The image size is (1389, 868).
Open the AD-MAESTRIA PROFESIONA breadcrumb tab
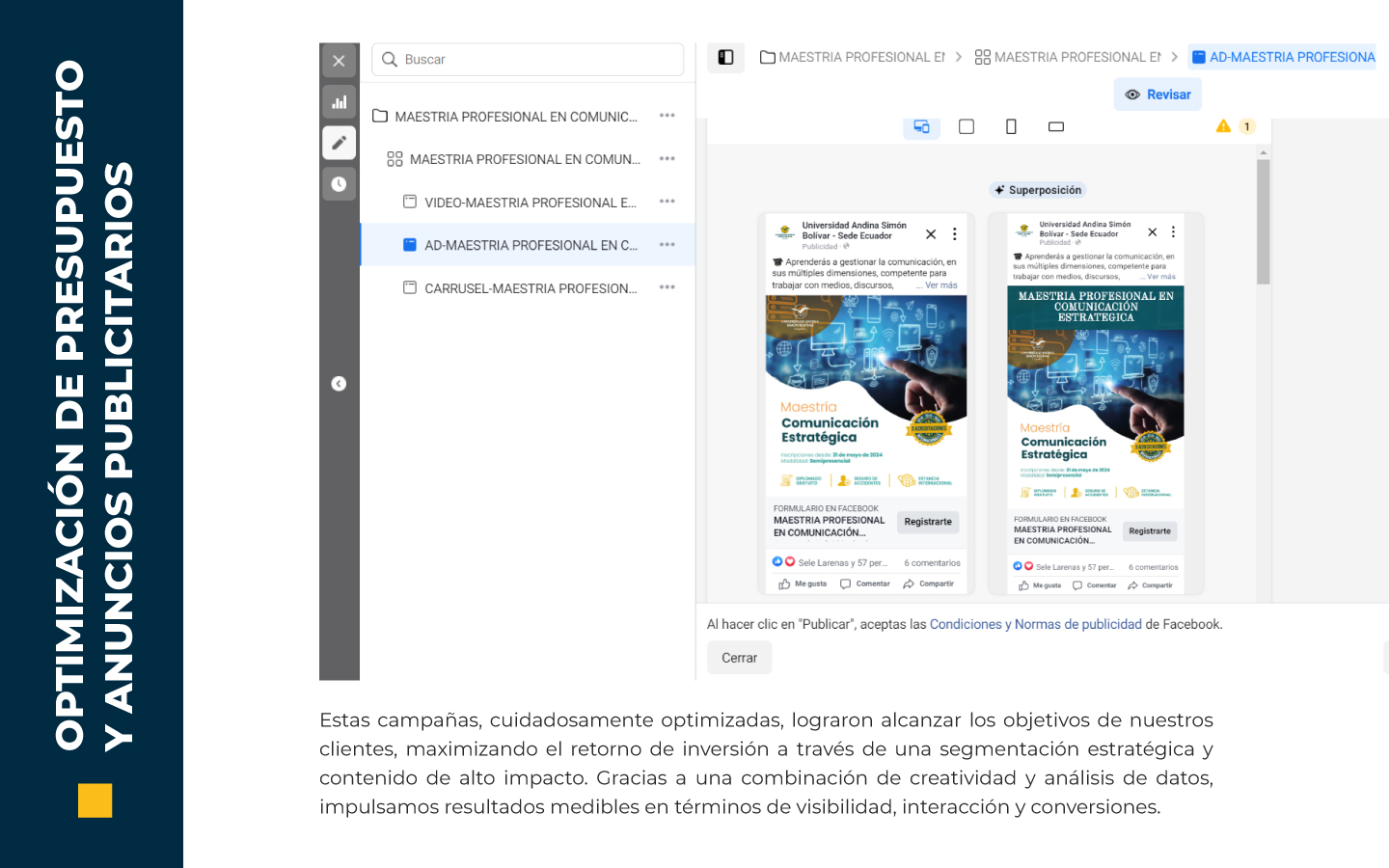click(x=1283, y=58)
